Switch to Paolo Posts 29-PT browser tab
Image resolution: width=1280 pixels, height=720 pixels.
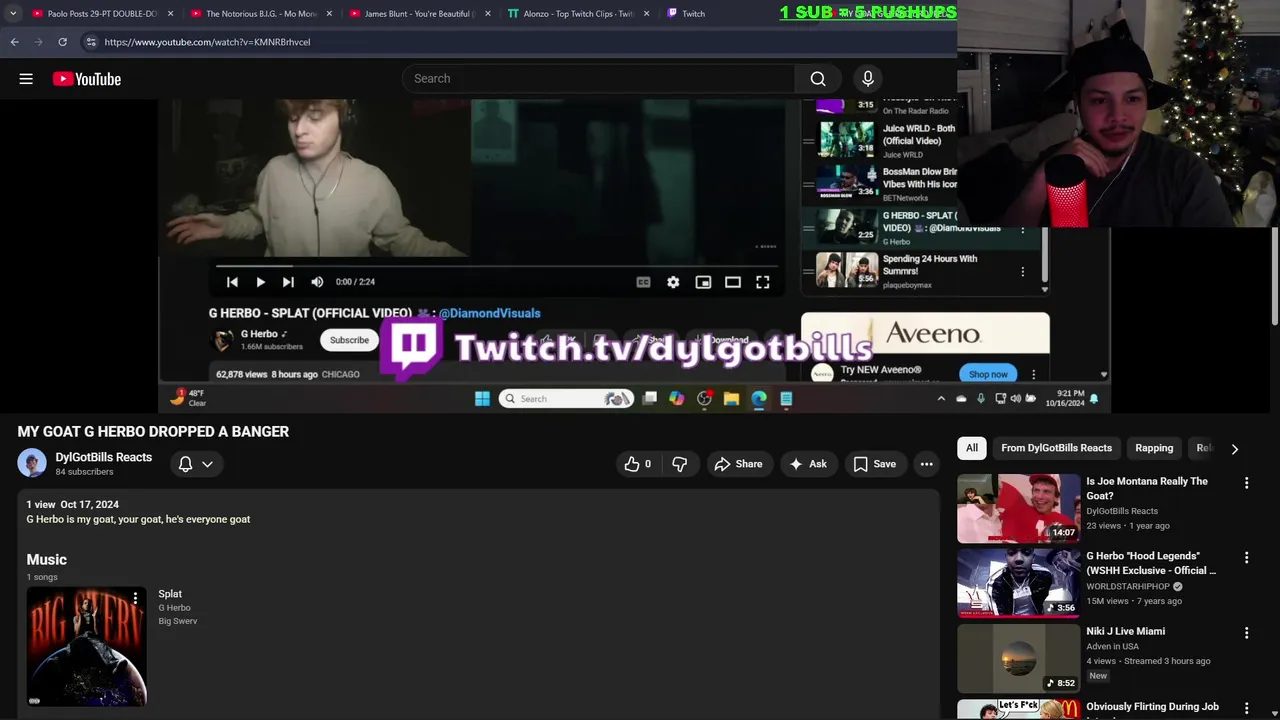point(102,14)
